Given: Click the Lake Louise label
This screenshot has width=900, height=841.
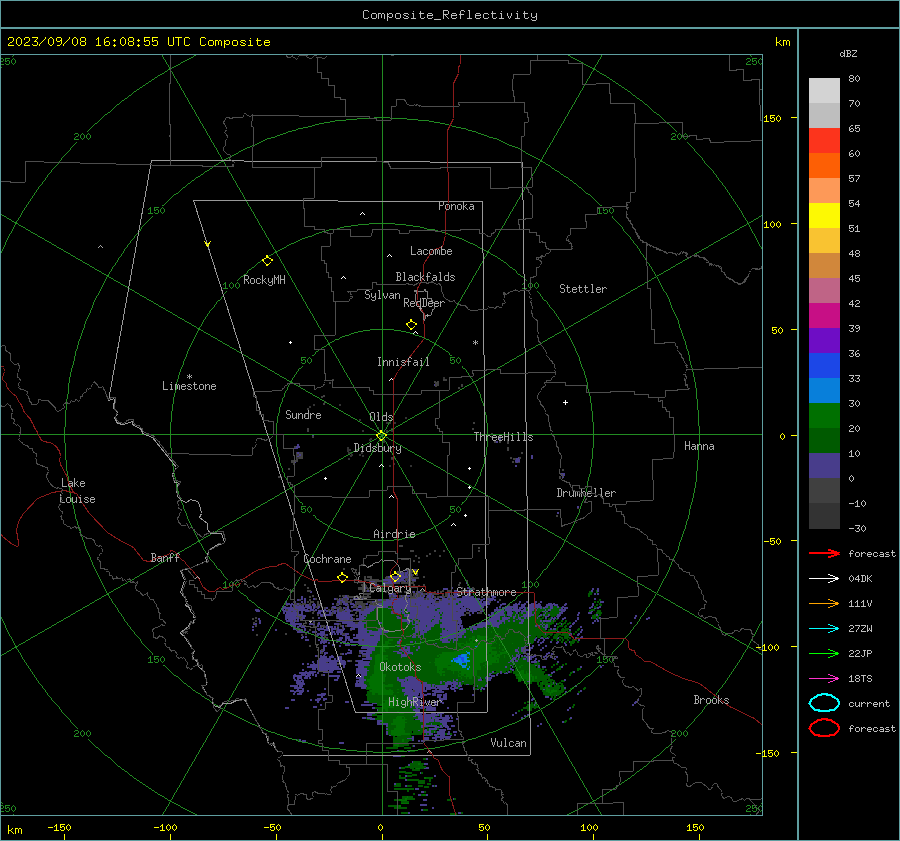Looking at the screenshot, I should tap(77, 491).
